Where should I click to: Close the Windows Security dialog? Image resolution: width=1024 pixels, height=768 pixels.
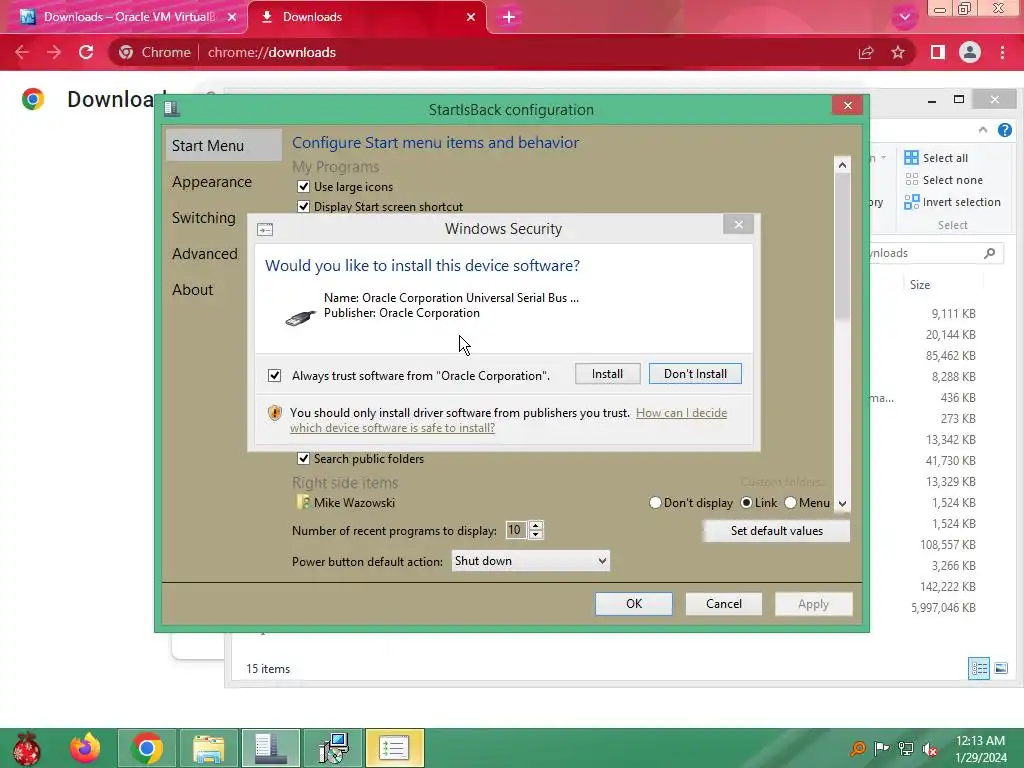739,225
